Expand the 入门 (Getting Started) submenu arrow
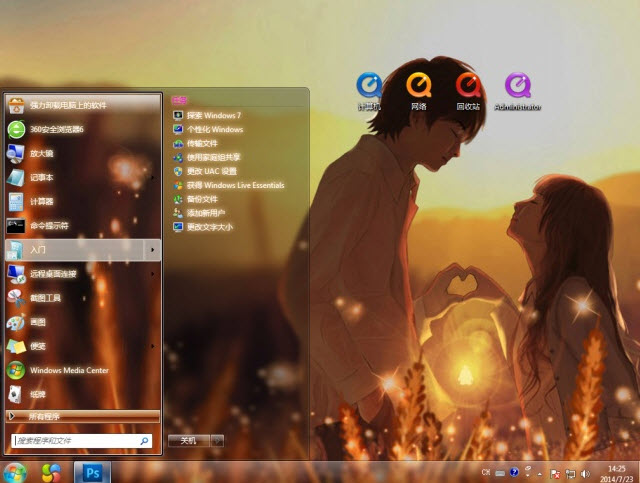This screenshot has width=640, height=483. 152,249
